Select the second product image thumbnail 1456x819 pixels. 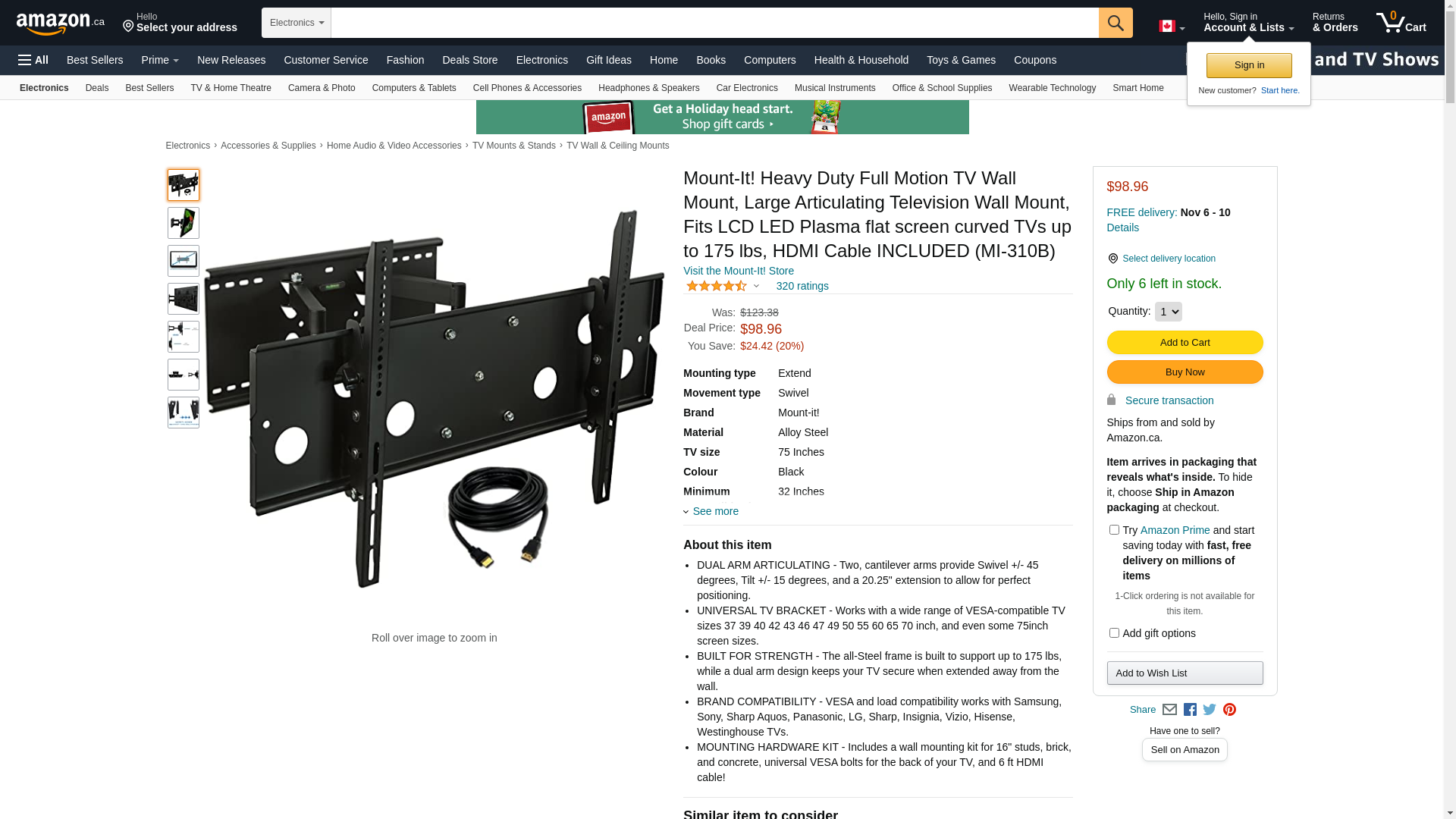(x=184, y=223)
